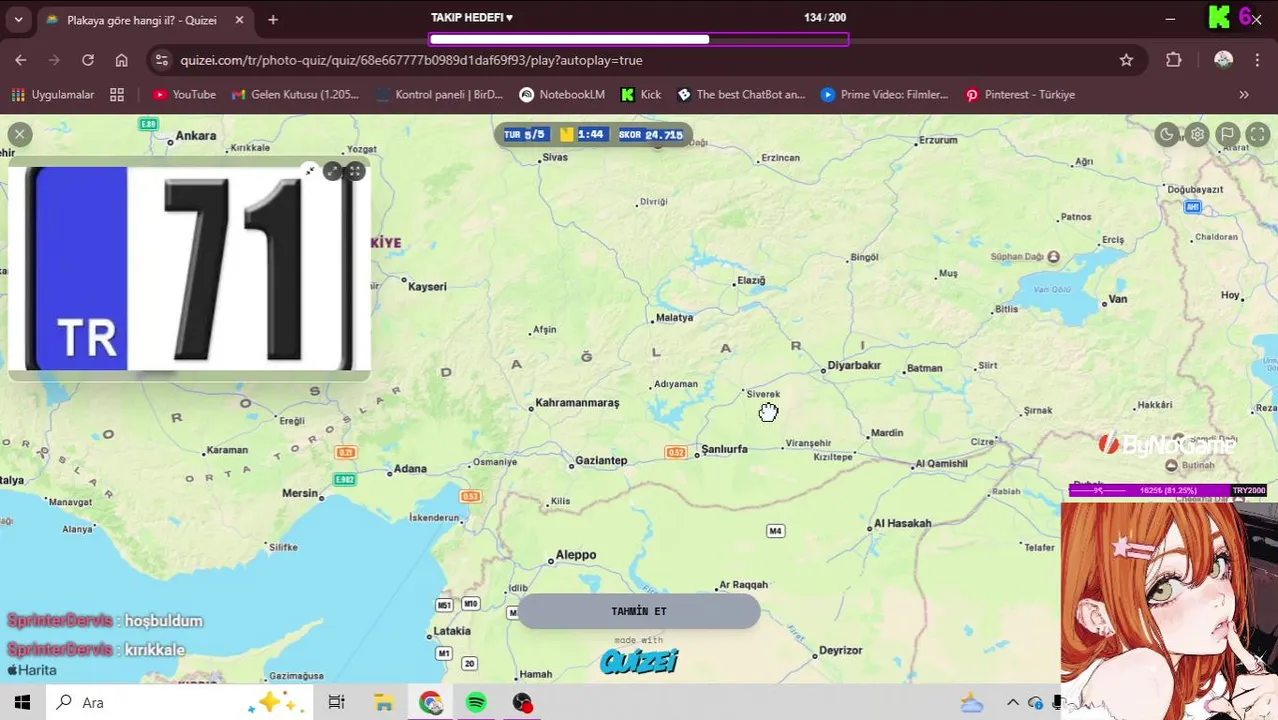Open Kontrol paneli BirD bookmark
1278x720 pixels.
pyautogui.click(x=438, y=95)
